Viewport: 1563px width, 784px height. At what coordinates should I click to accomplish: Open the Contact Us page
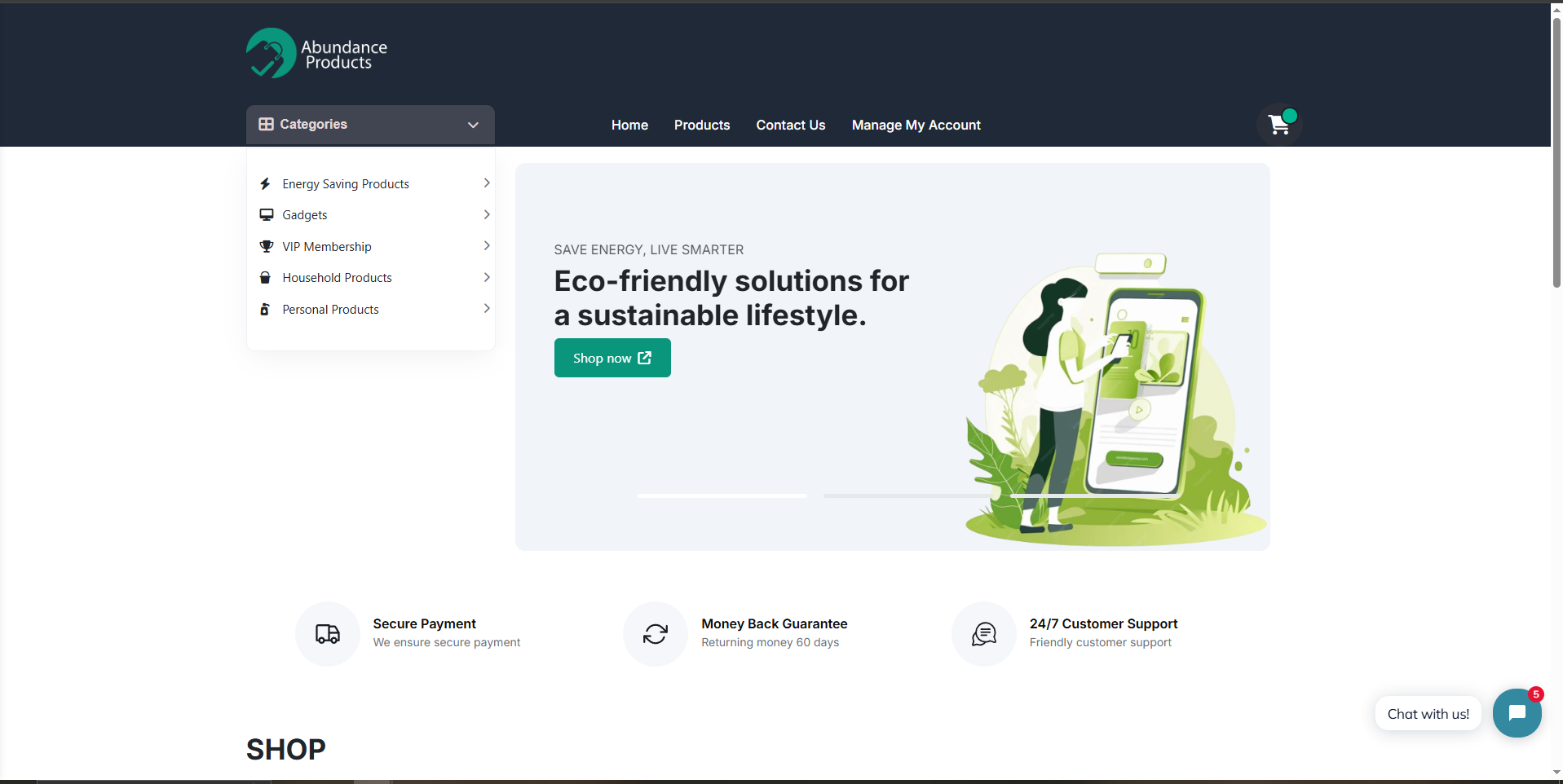(x=790, y=125)
